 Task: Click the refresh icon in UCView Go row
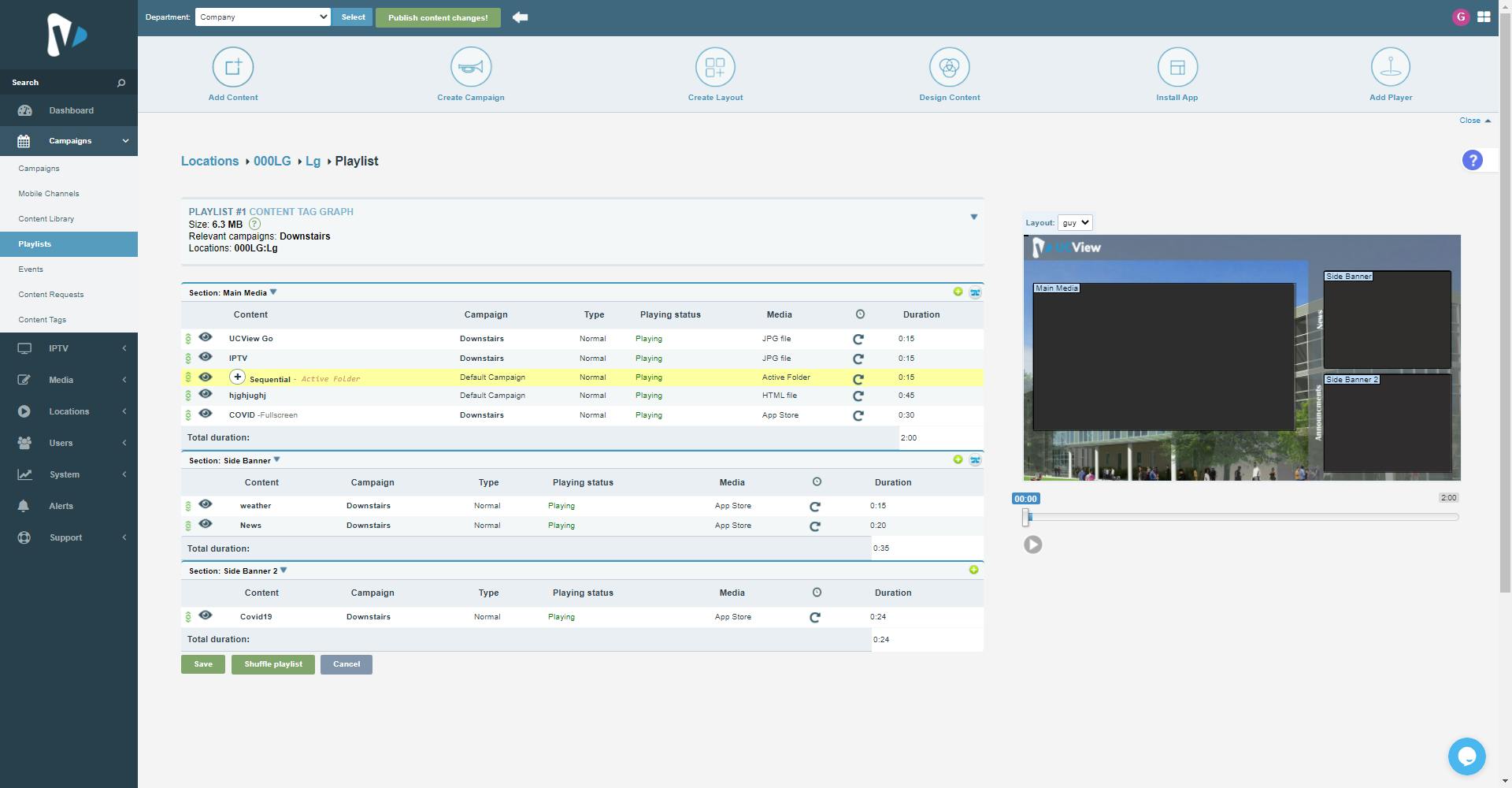(858, 339)
